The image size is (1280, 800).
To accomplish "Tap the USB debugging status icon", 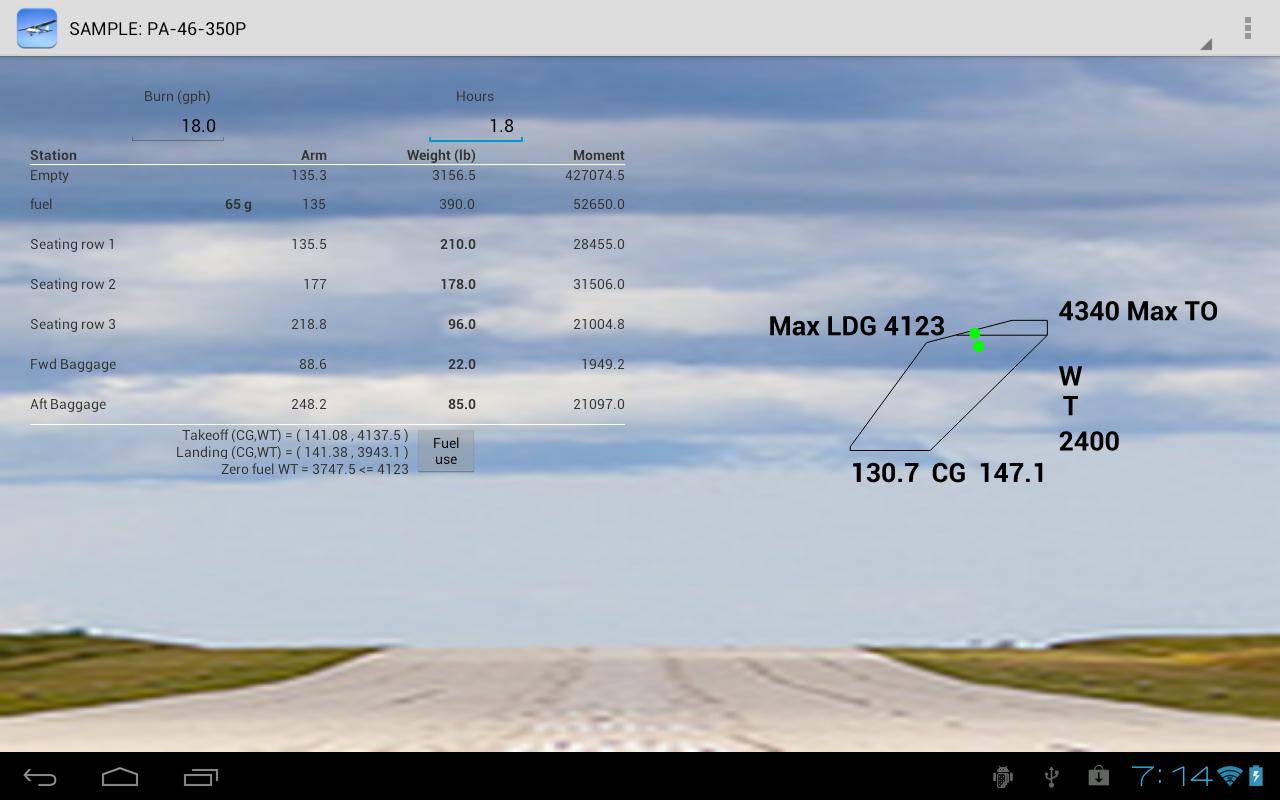I will 1002,775.
